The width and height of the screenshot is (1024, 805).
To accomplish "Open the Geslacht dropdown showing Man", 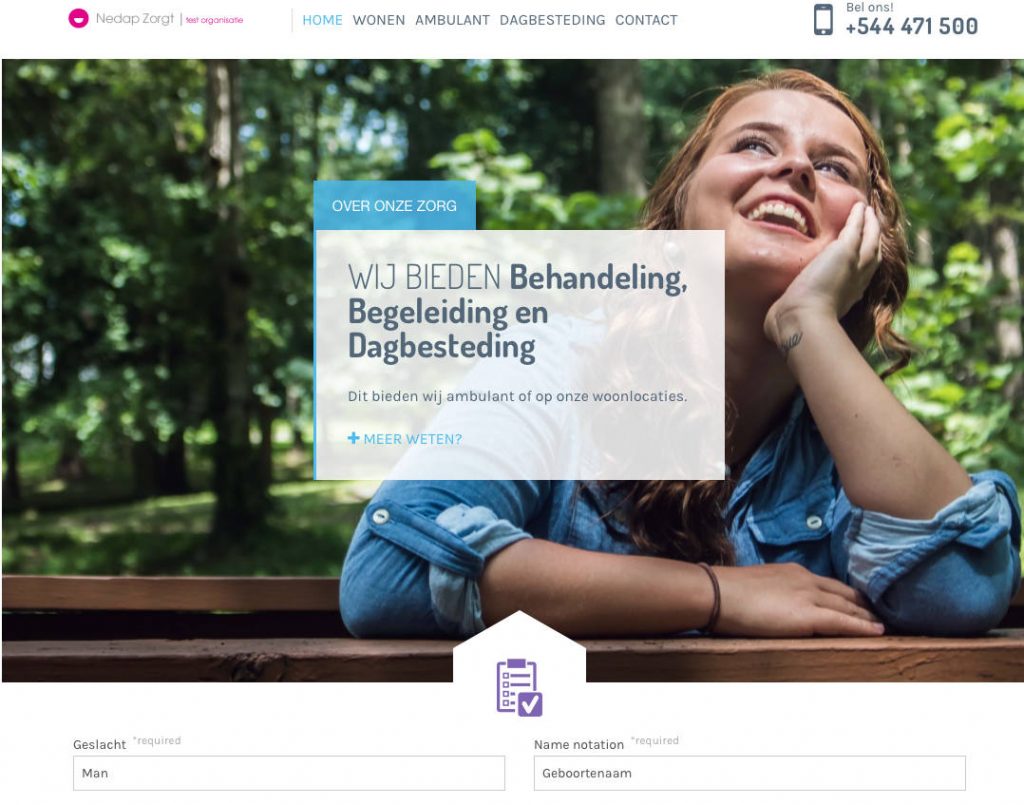I will tap(289, 773).
